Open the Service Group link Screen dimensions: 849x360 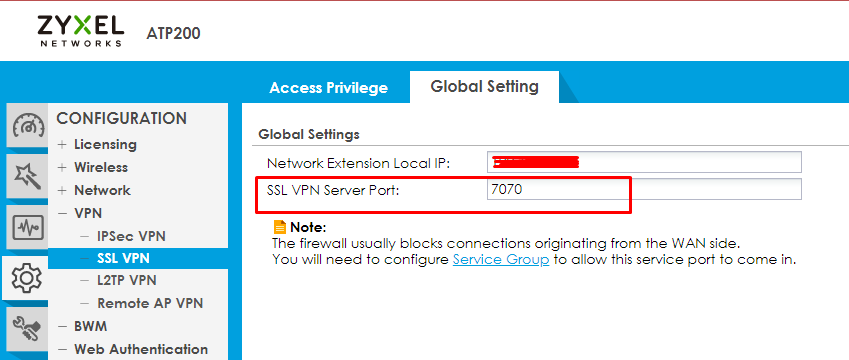pyautogui.click(x=501, y=260)
